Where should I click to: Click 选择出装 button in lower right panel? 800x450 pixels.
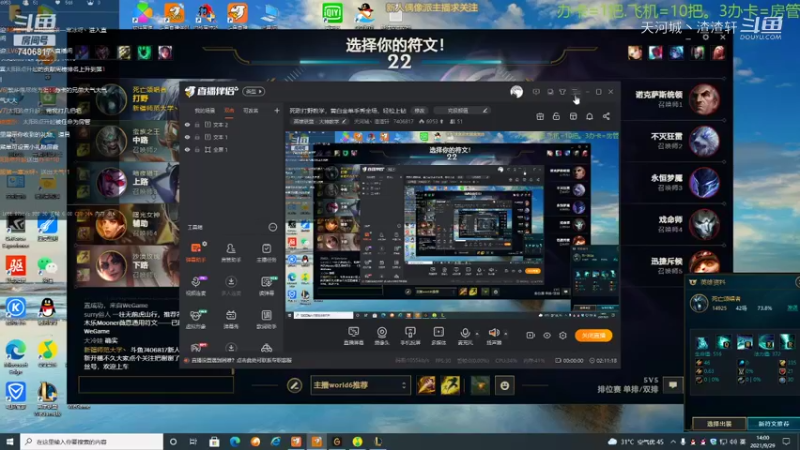[x=719, y=423]
